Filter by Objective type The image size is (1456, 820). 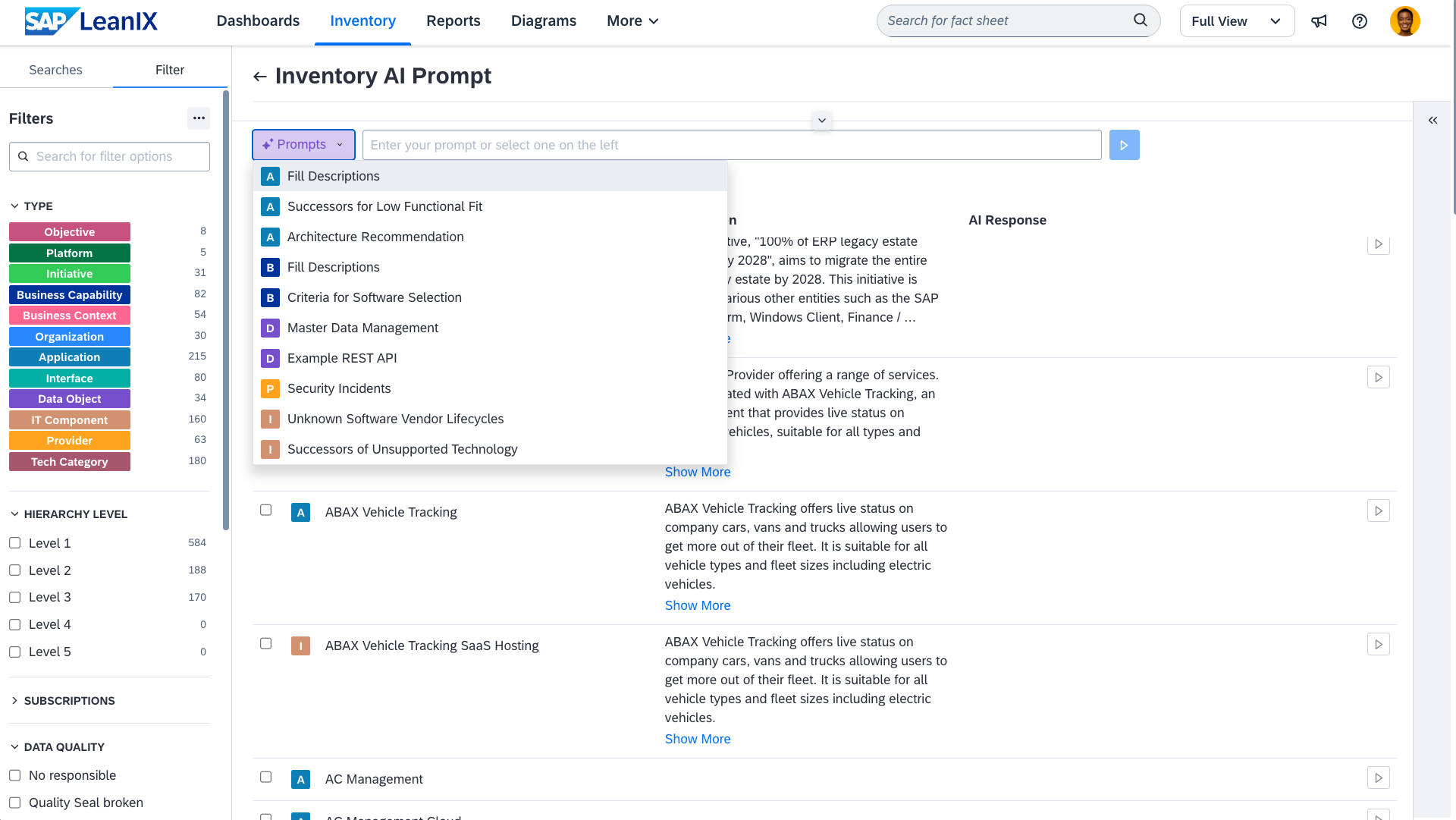tap(70, 232)
